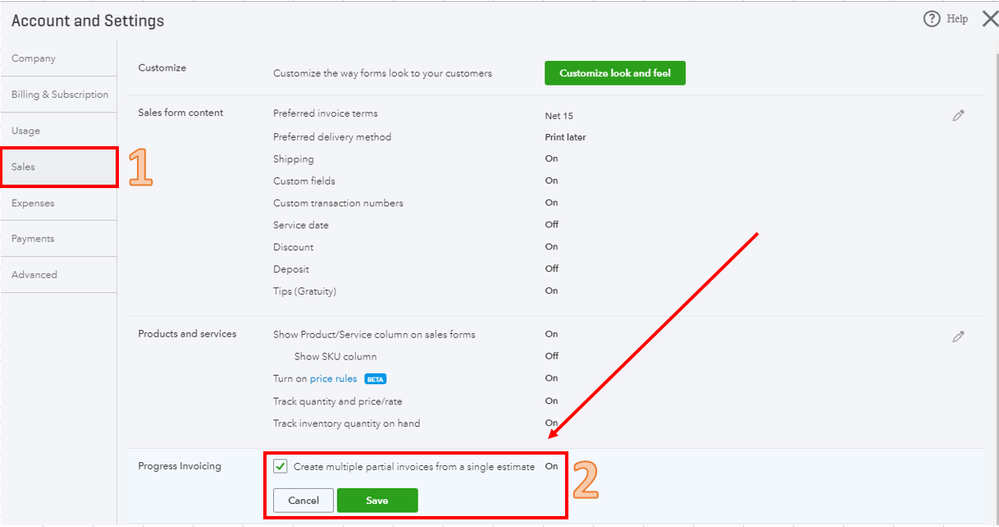Image resolution: width=999 pixels, height=527 pixels.
Task: Switch to the Advanced tab
Action: (59, 275)
